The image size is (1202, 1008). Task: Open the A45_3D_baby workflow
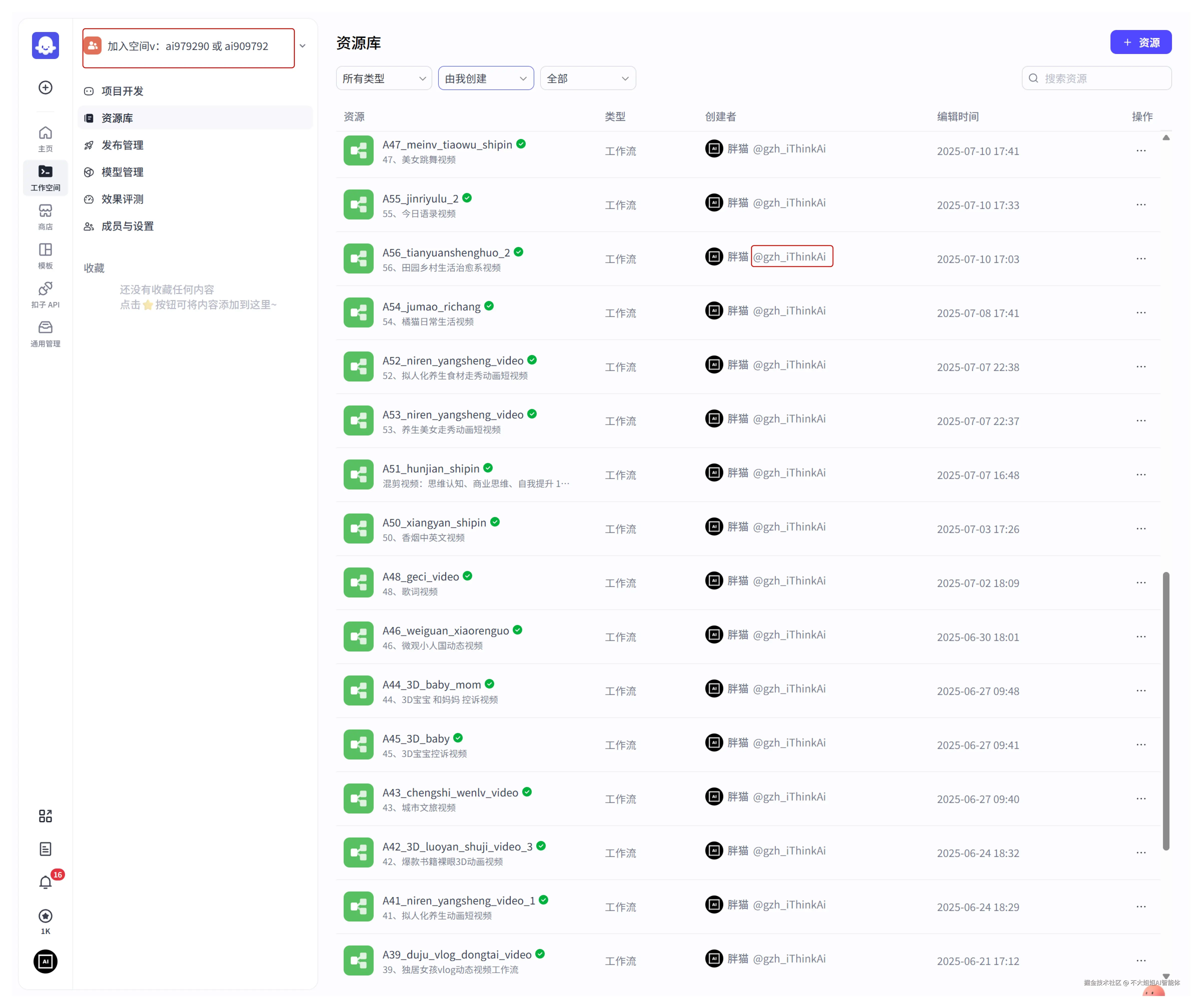coord(416,738)
